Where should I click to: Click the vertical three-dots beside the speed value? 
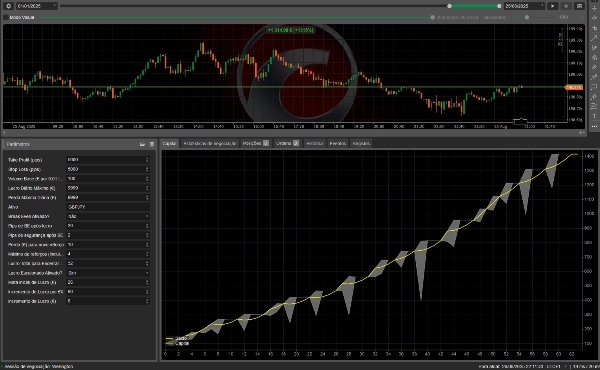(582, 17)
